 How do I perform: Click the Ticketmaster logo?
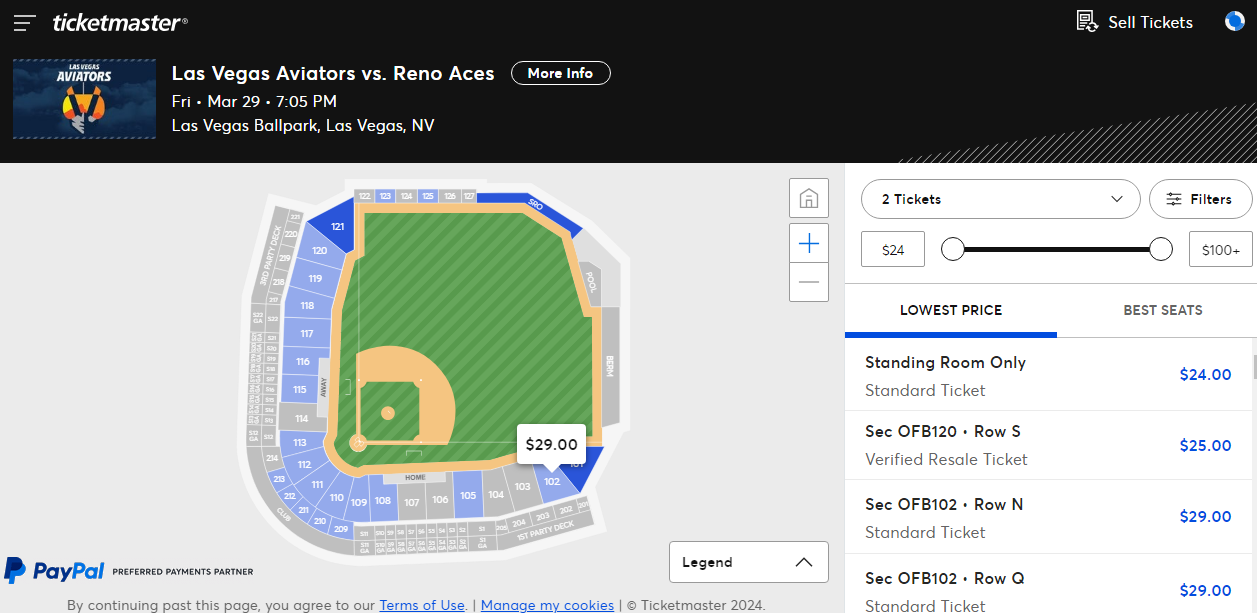(x=120, y=22)
